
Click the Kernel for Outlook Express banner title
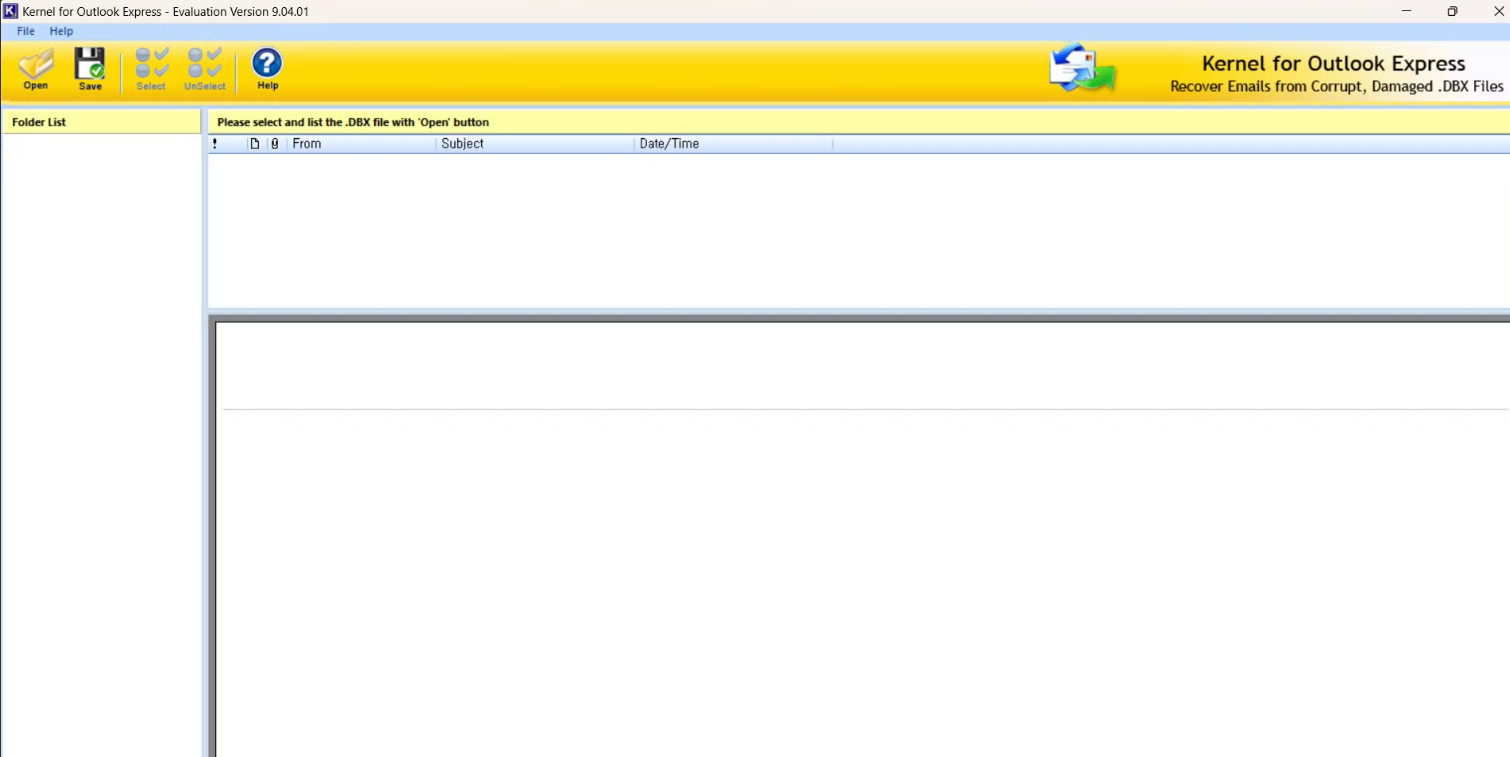1333,64
